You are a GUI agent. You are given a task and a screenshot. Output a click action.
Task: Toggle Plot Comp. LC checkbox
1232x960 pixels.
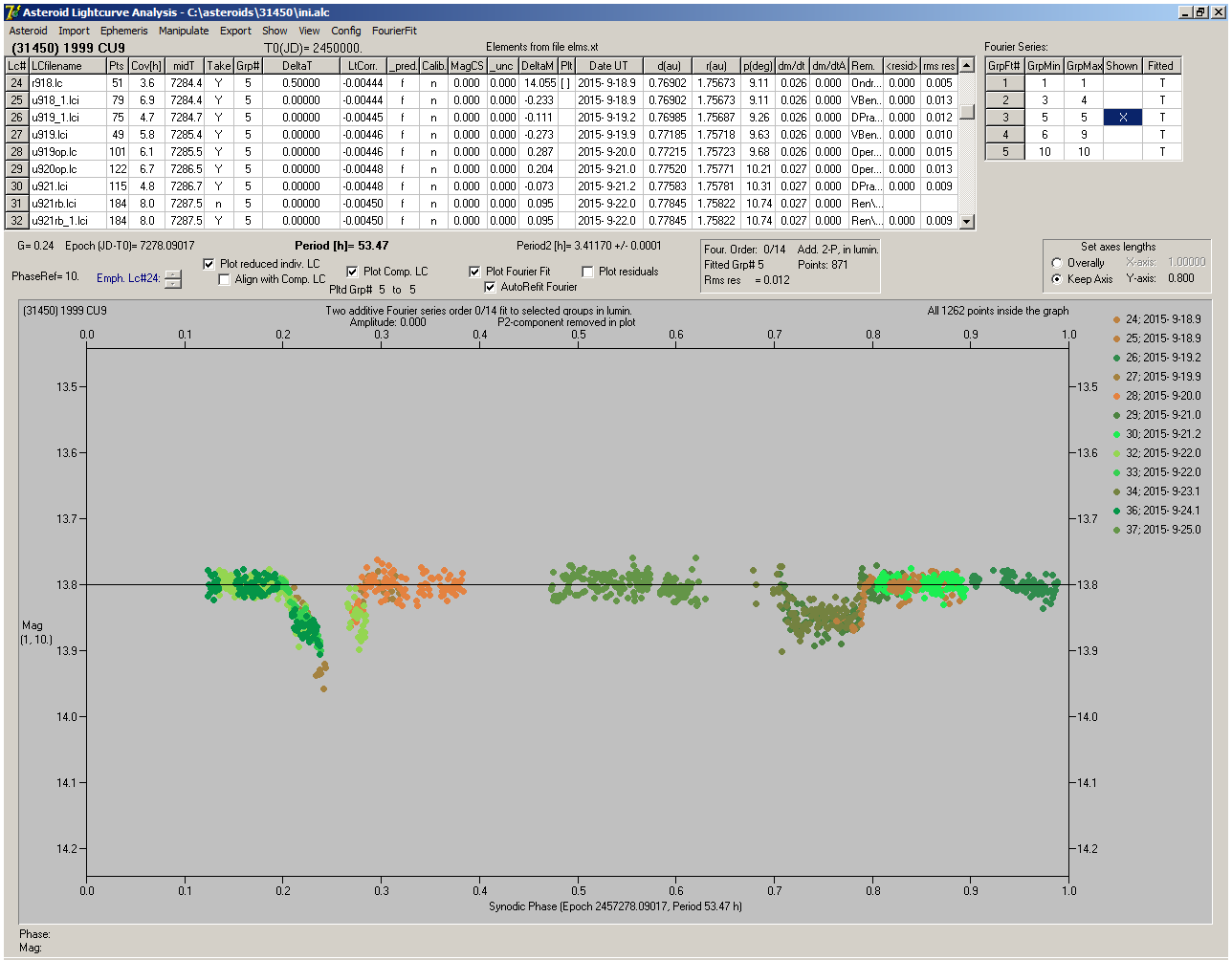coord(352,272)
